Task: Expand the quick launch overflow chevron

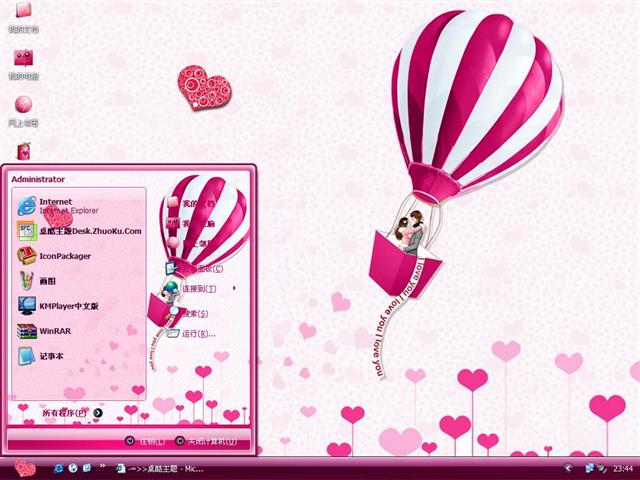Action: (x=102, y=466)
